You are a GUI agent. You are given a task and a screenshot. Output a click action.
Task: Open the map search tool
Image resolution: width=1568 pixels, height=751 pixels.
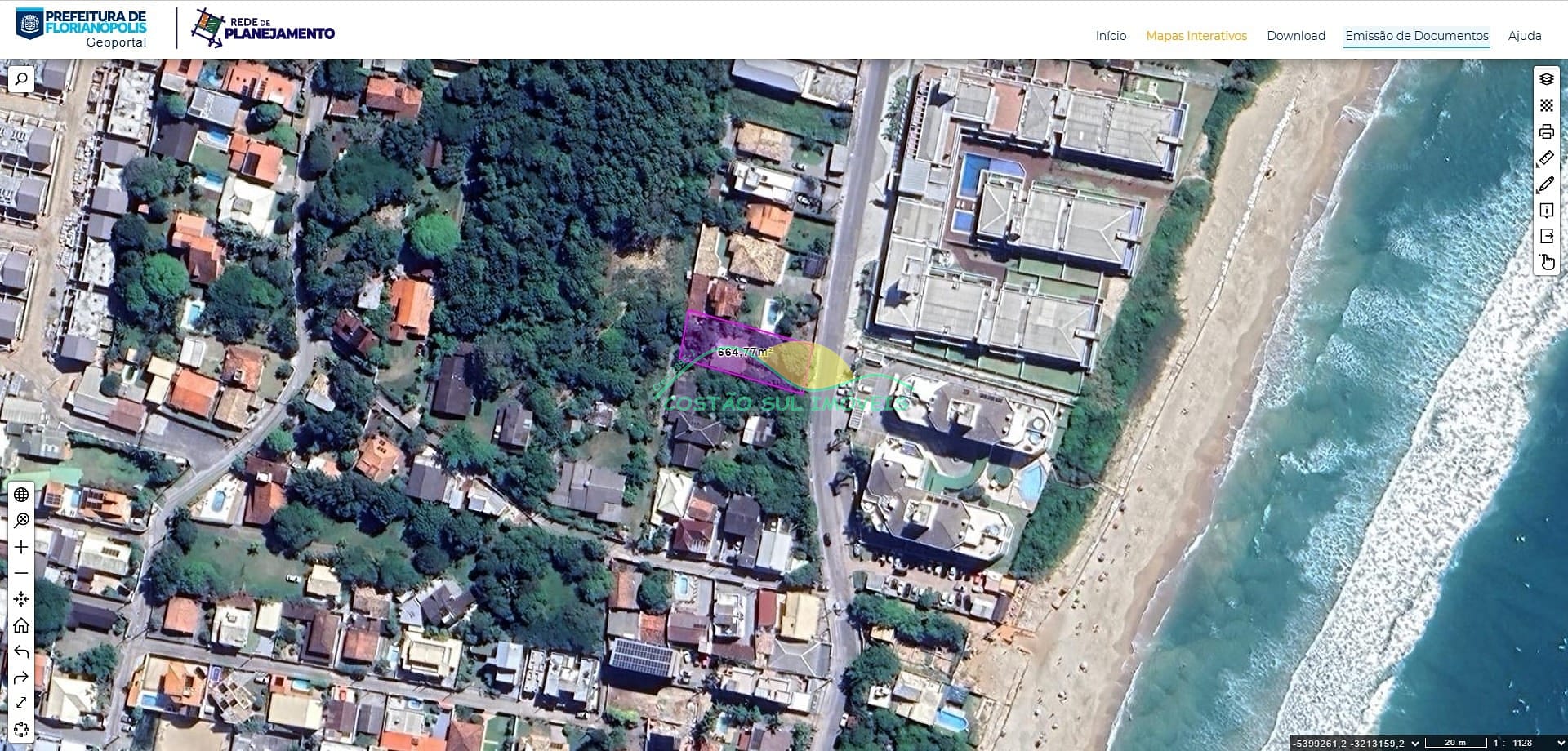pos(21,79)
